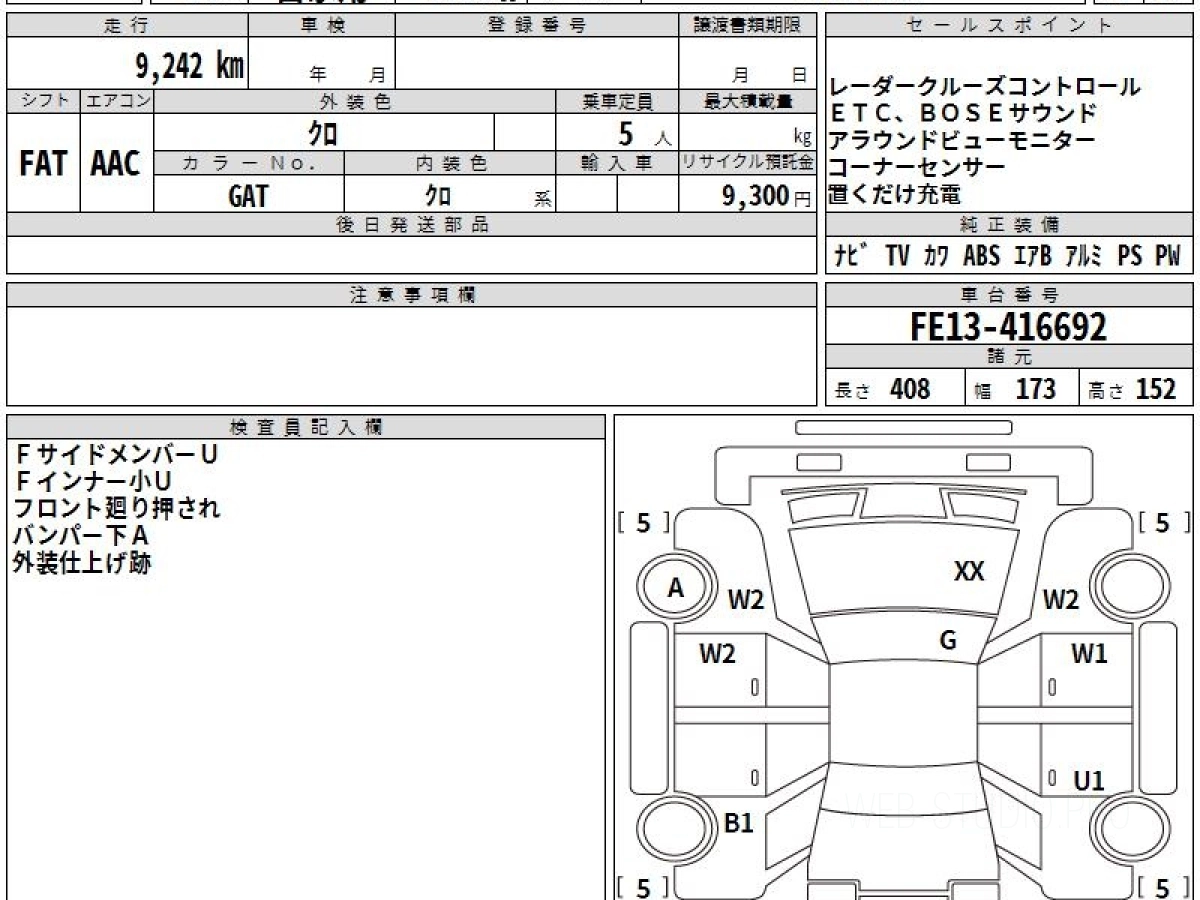Select the ABS equipment entry
Screen dimensions: 1200x900
pos(981,256)
